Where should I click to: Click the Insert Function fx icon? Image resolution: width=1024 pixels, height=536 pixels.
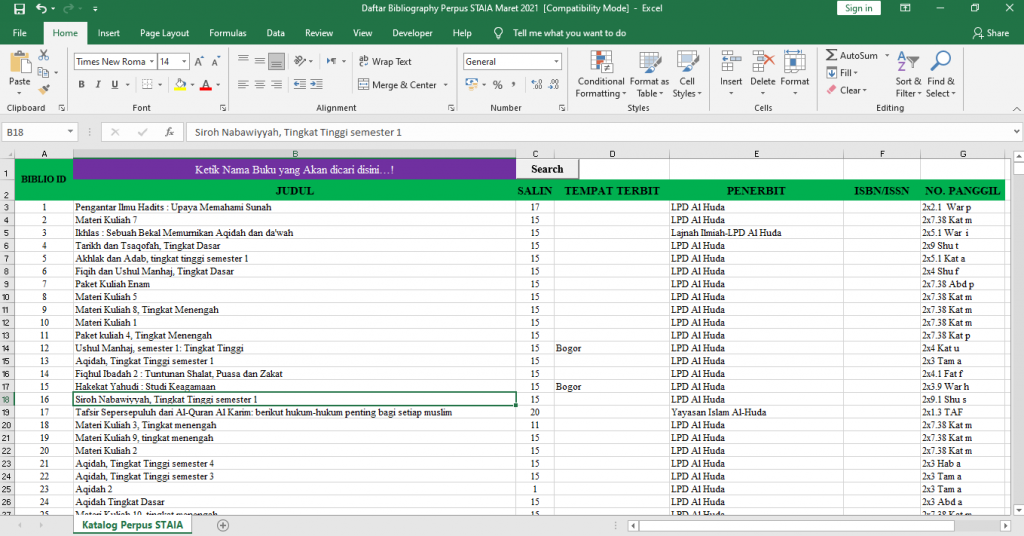(x=169, y=132)
